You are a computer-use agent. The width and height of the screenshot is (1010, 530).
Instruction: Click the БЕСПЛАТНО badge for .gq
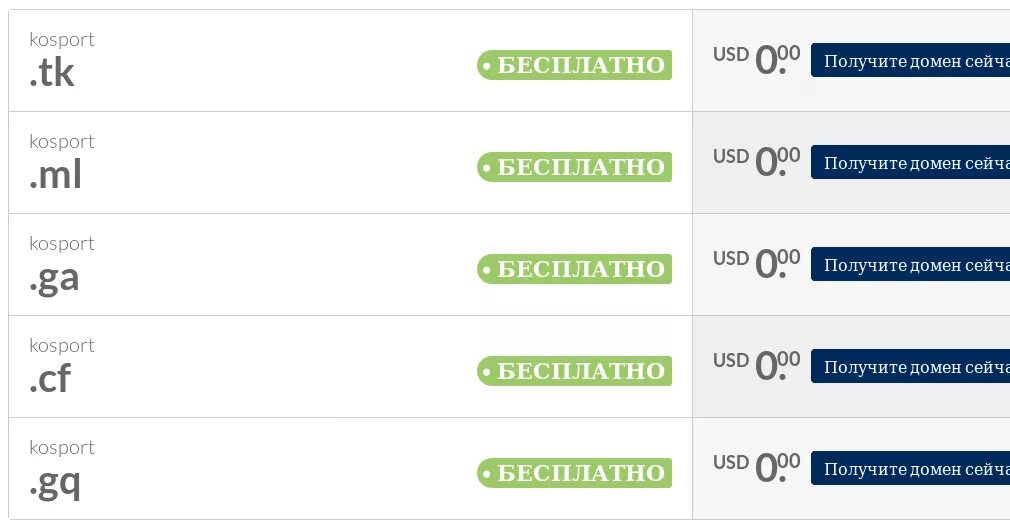tap(575, 473)
